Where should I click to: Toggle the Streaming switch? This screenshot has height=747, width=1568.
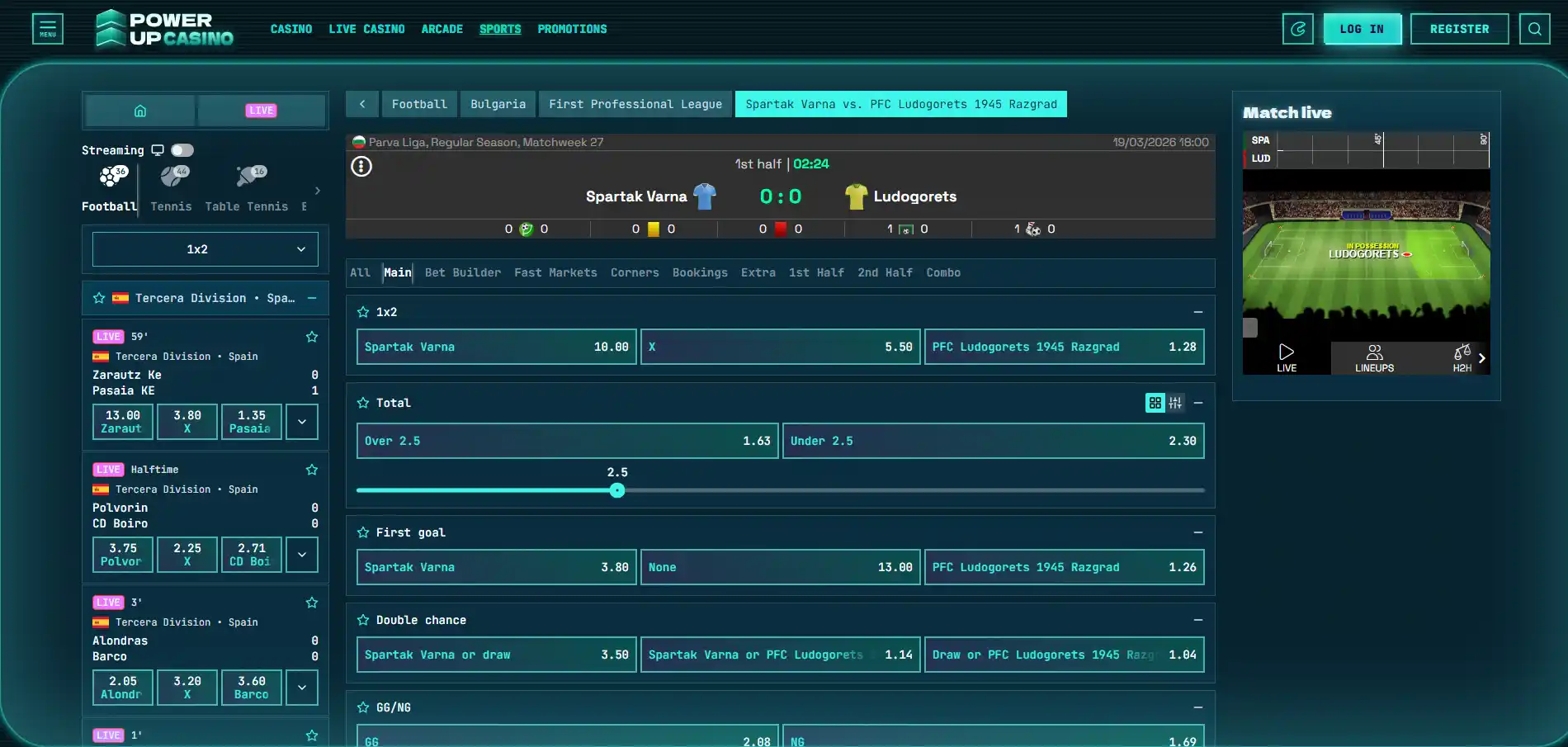pyautogui.click(x=182, y=150)
